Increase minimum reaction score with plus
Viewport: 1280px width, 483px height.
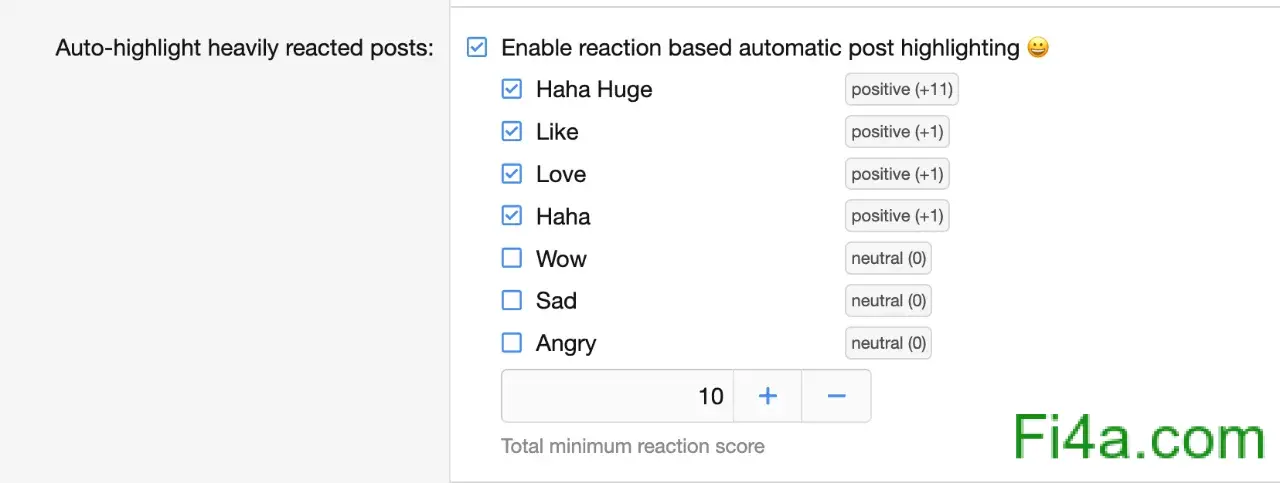tap(767, 396)
